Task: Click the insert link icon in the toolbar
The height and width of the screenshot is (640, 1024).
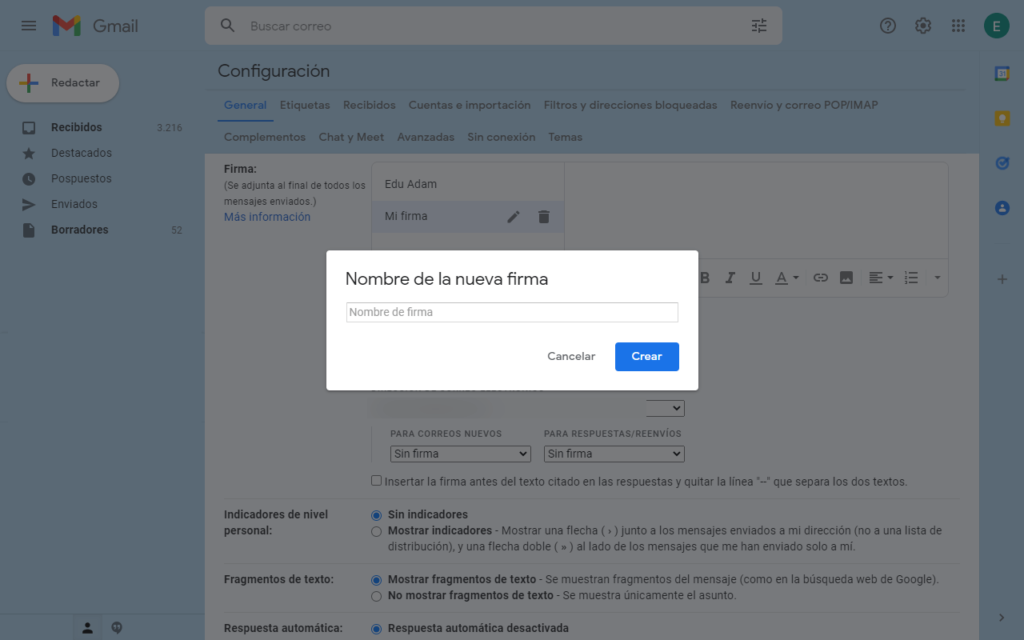Action: pos(820,278)
